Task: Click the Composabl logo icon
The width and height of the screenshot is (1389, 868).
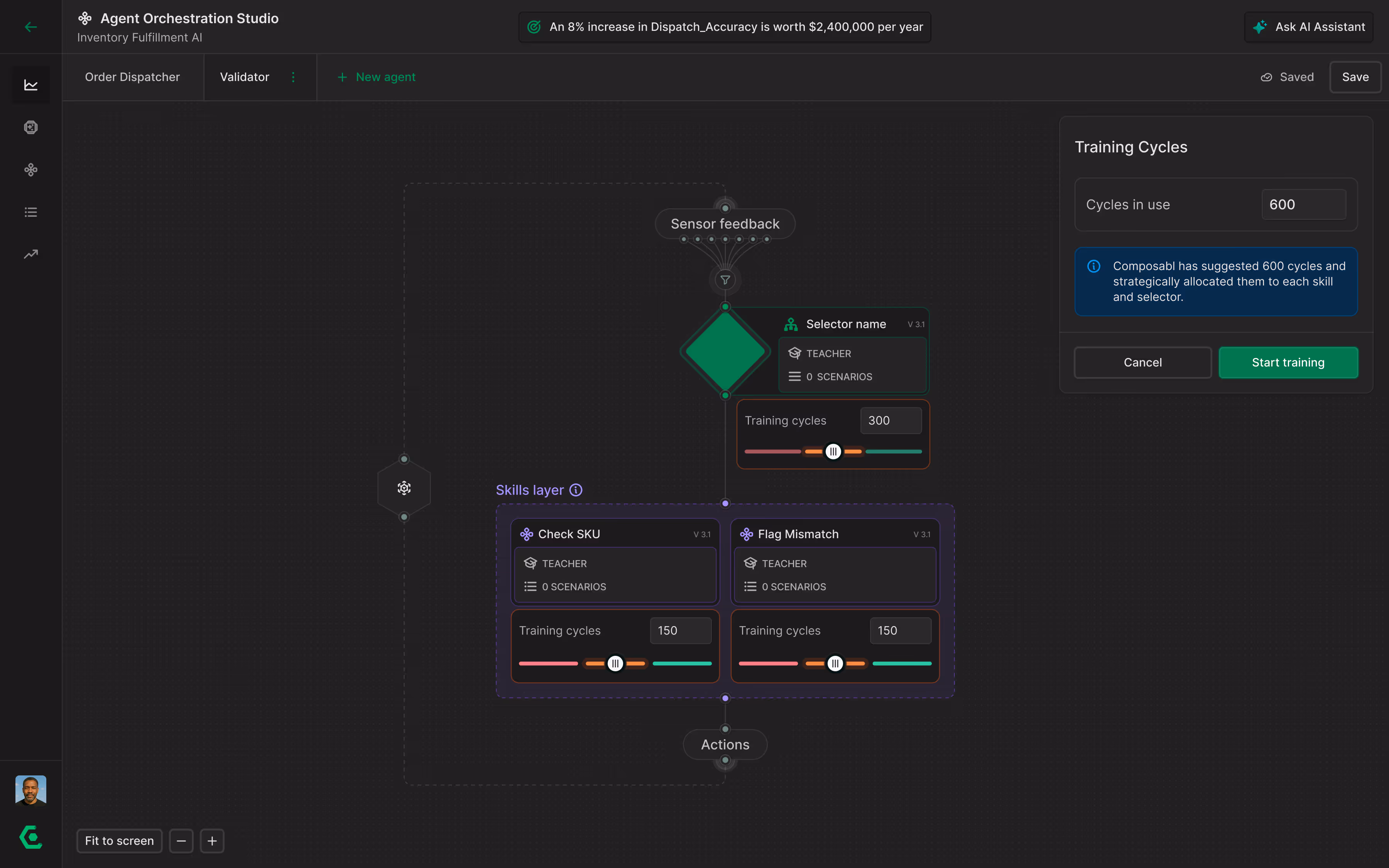Action: [x=31, y=837]
